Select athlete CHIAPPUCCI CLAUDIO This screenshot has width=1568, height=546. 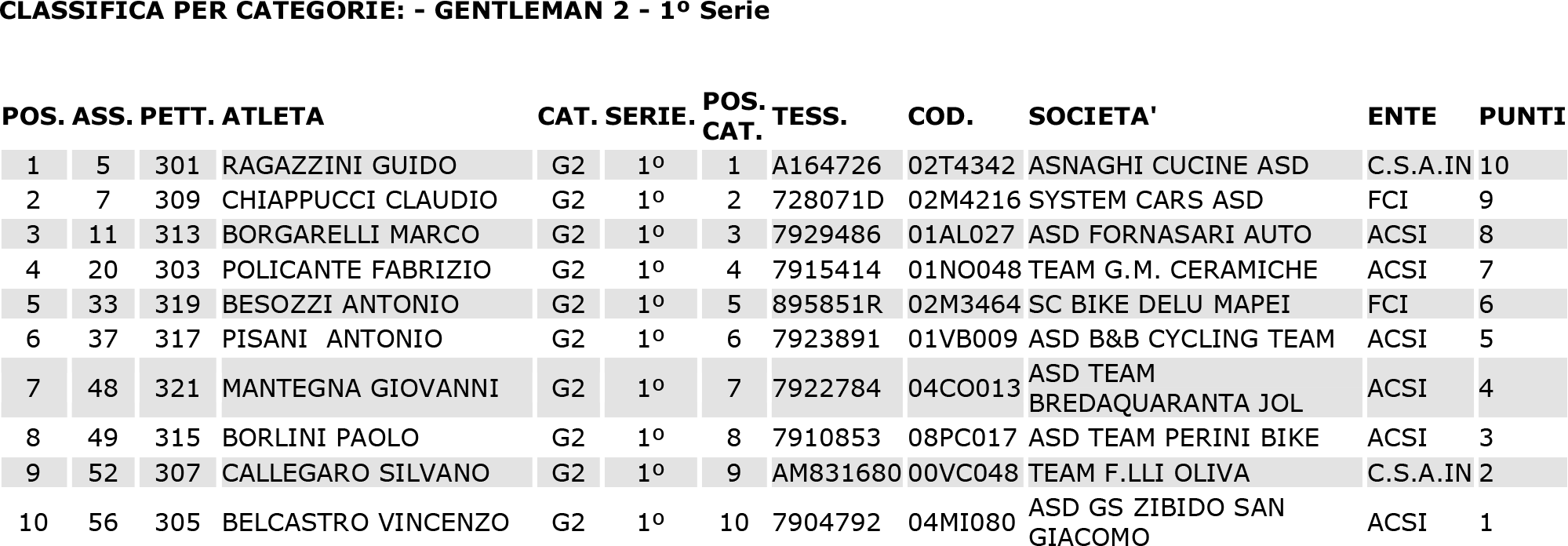pyautogui.click(x=359, y=200)
